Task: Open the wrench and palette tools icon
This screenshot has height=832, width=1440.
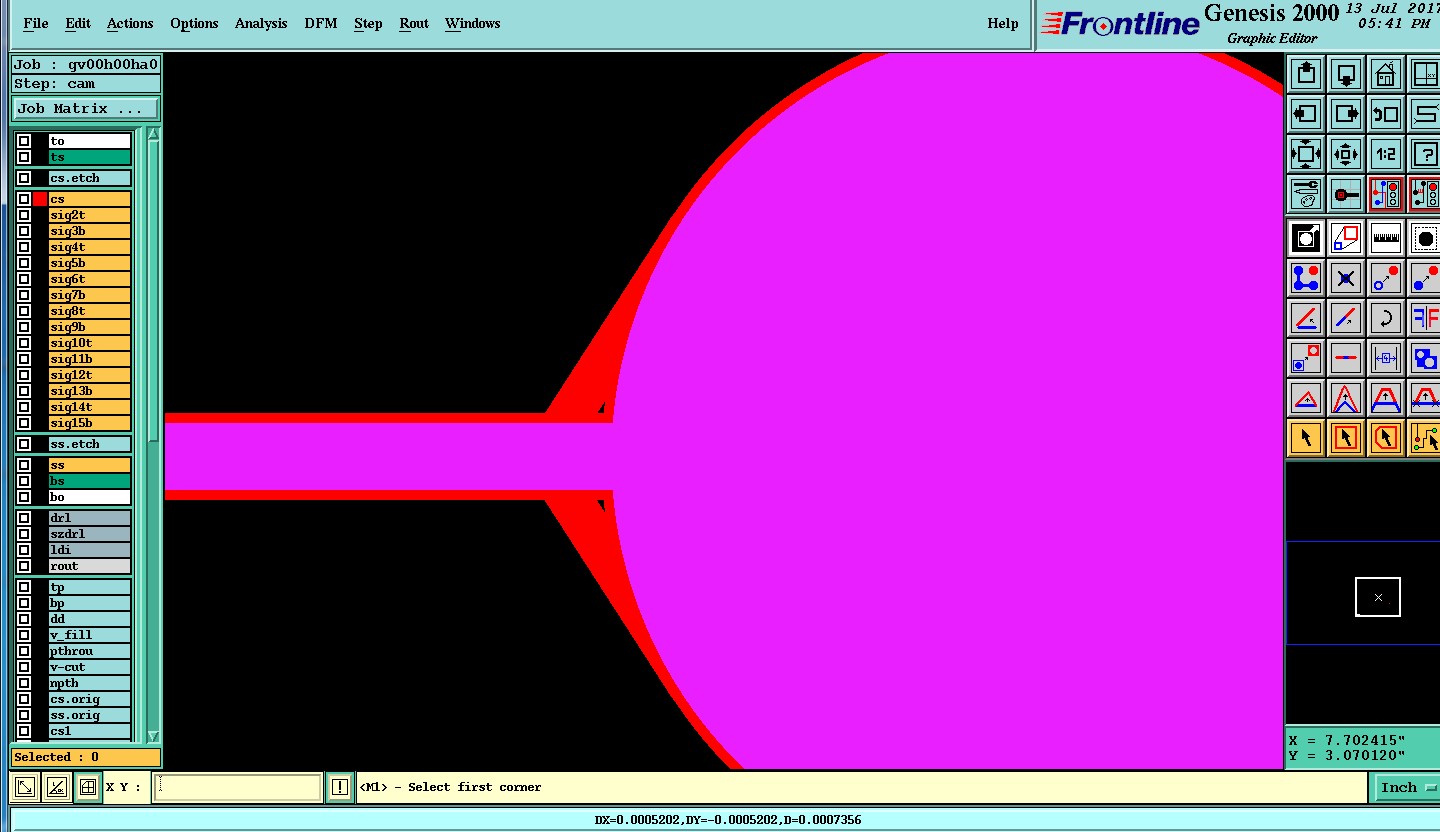Action: 1306,194
